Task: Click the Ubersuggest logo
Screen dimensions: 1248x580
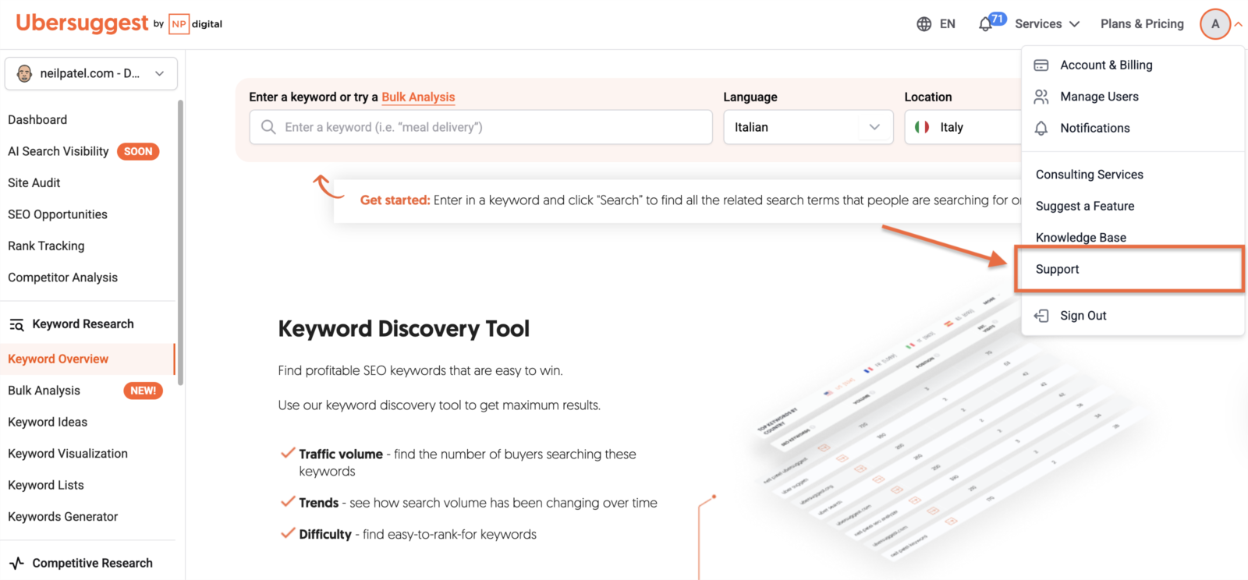Action: click(82, 23)
